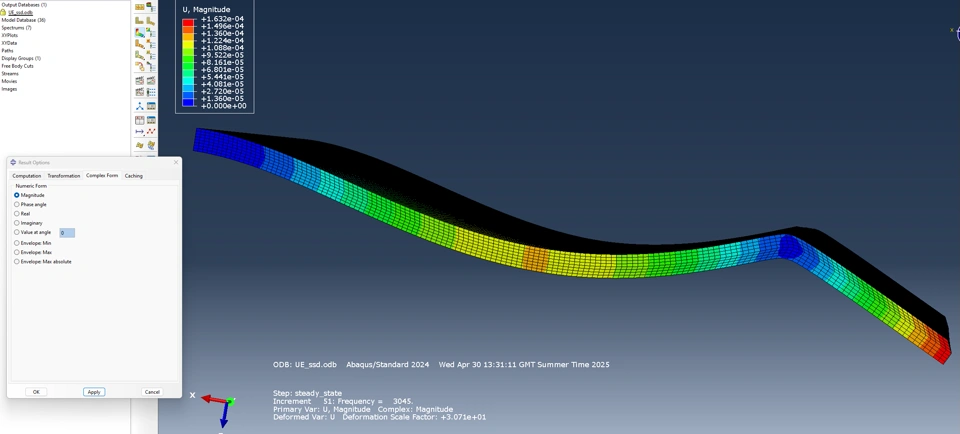This screenshot has height=434, width=960.
Task: Select the highlighted Plot Contours on Deformed Shape icon
Action: pyautogui.click(x=140, y=32)
